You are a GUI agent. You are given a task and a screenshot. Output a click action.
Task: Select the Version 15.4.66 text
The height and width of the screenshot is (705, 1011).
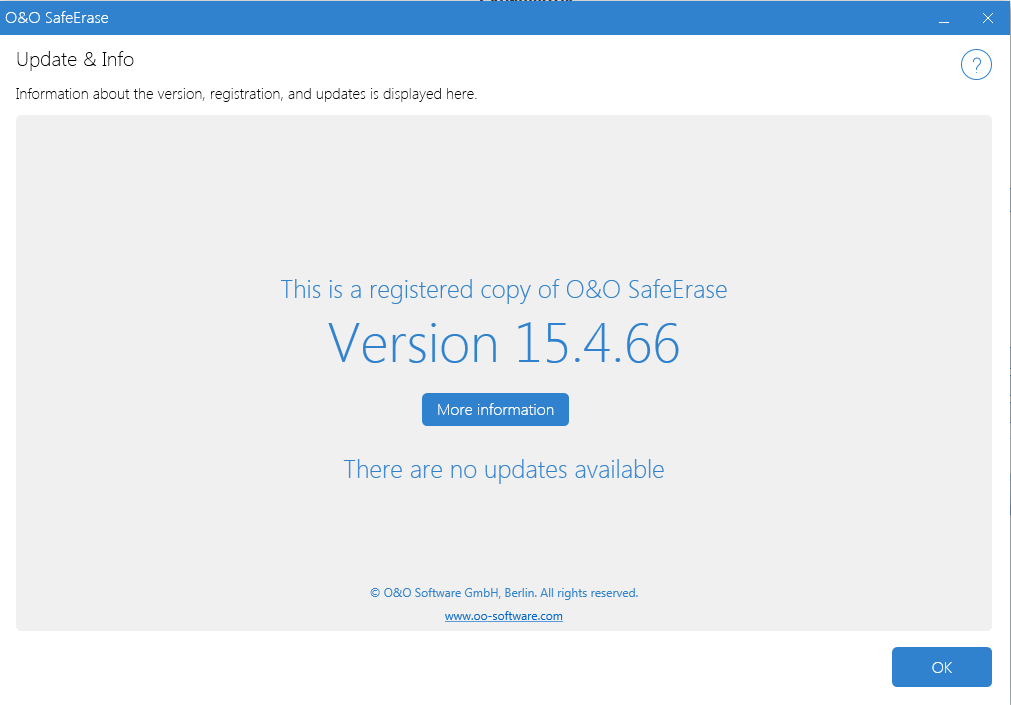tap(504, 343)
